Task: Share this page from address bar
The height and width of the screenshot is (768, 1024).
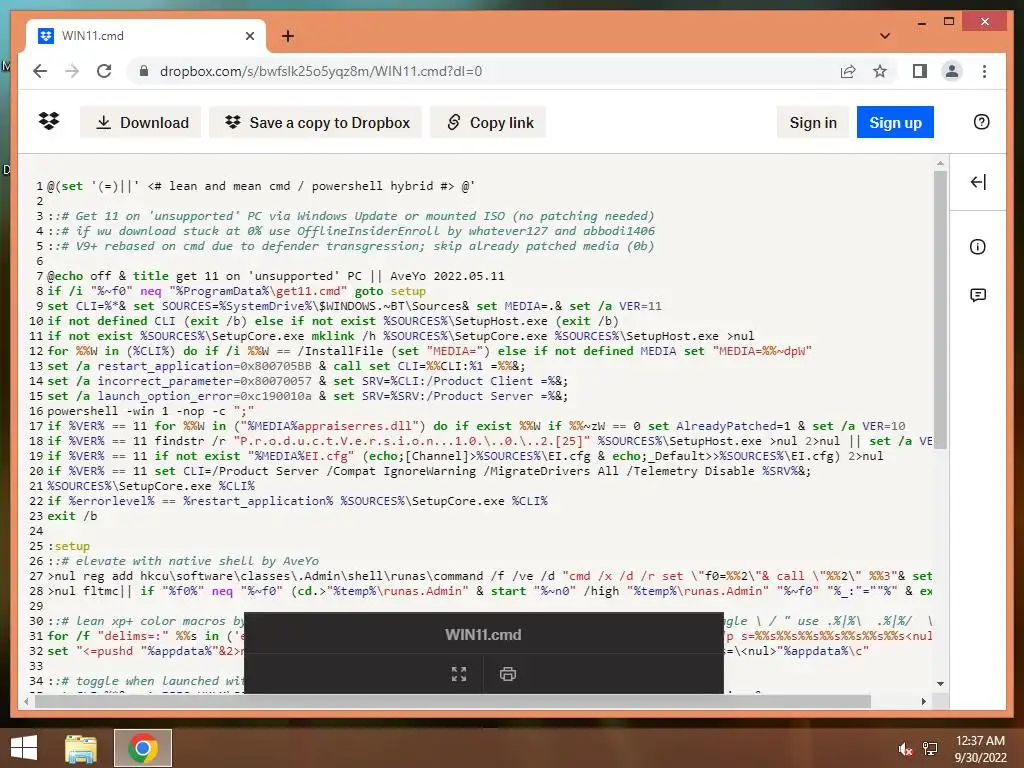Action: pyautogui.click(x=848, y=71)
